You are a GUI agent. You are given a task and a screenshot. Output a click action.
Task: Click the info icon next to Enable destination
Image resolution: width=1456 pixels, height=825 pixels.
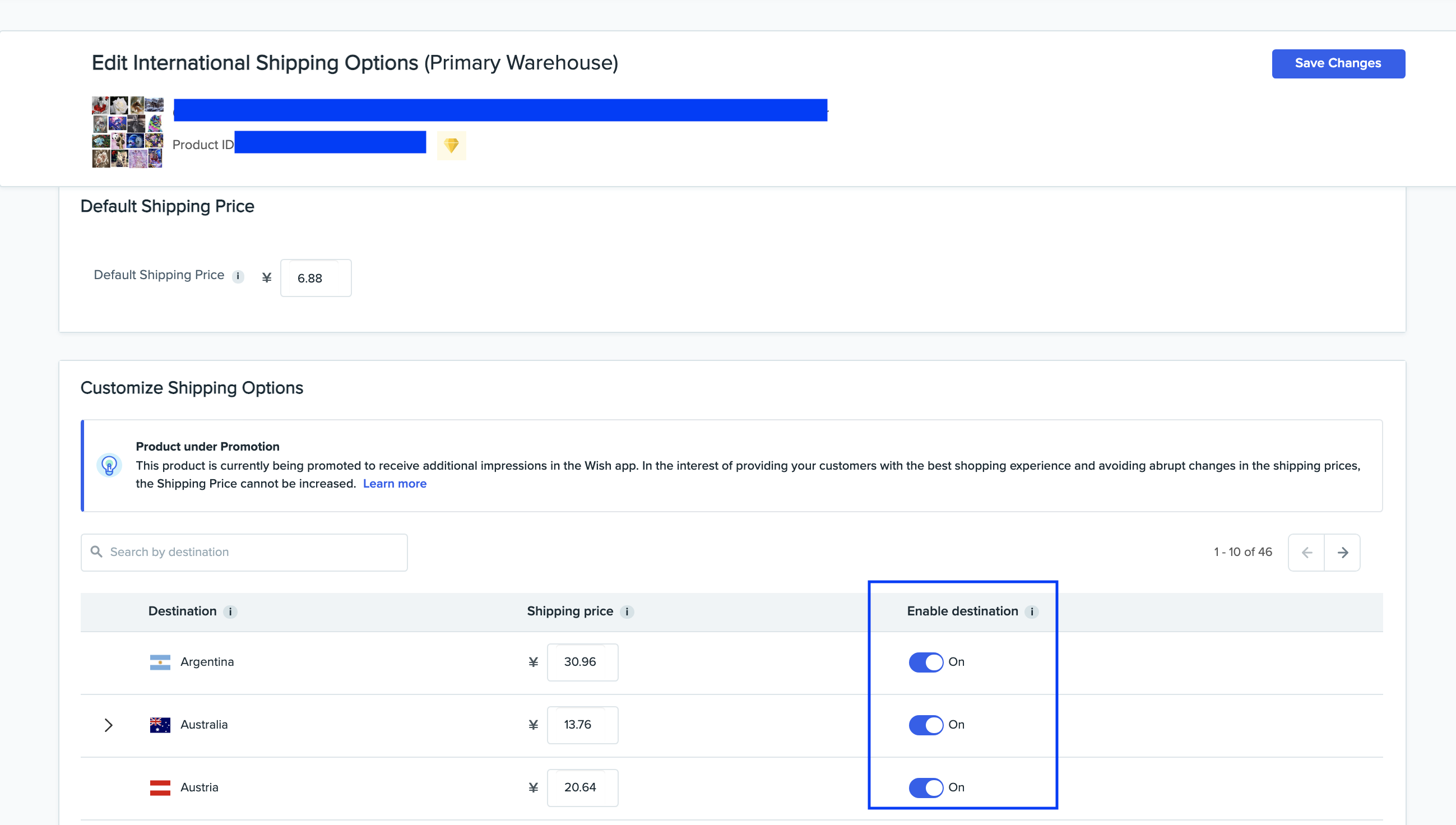click(x=1033, y=611)
